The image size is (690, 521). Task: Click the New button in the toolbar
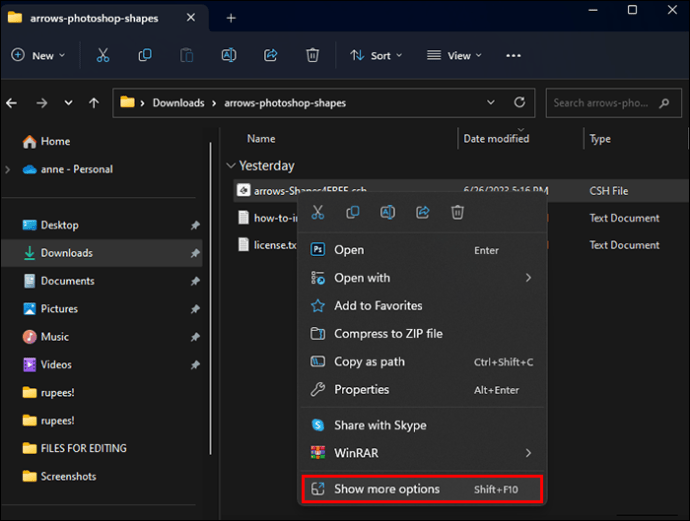coord(38,56)
